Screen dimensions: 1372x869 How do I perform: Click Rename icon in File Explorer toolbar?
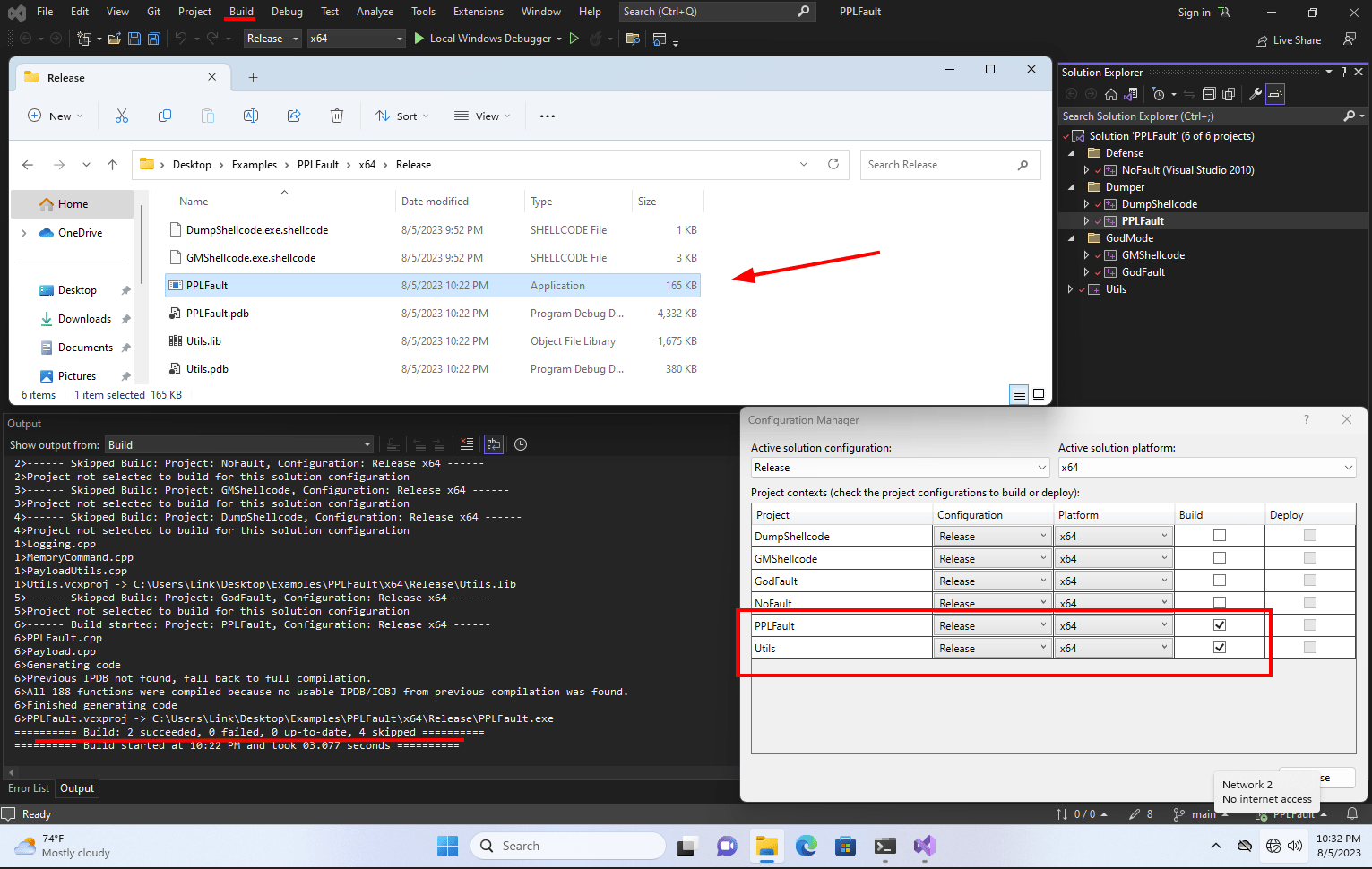point(251,116)
